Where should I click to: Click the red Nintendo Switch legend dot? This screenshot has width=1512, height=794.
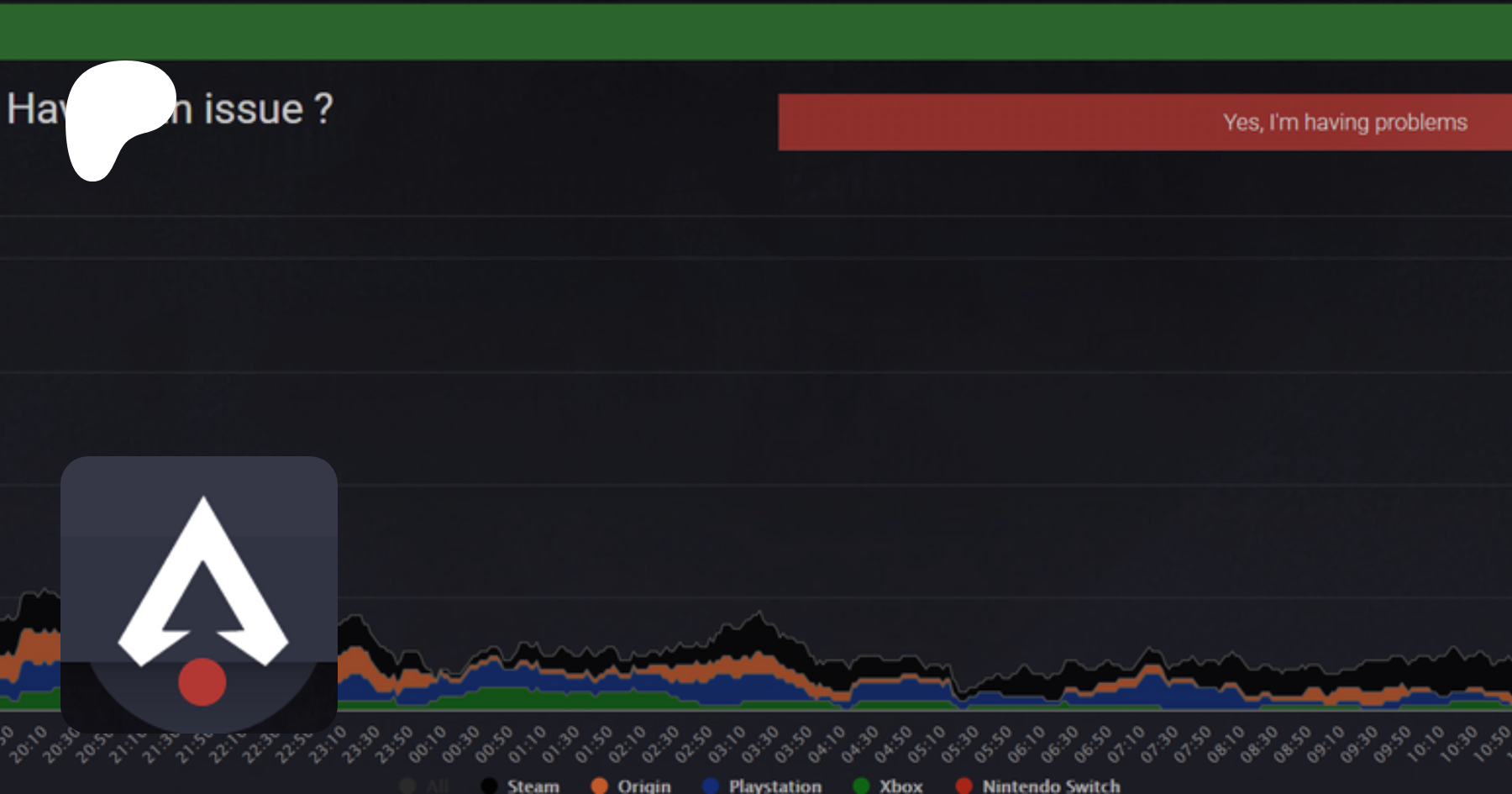(964, 786)
